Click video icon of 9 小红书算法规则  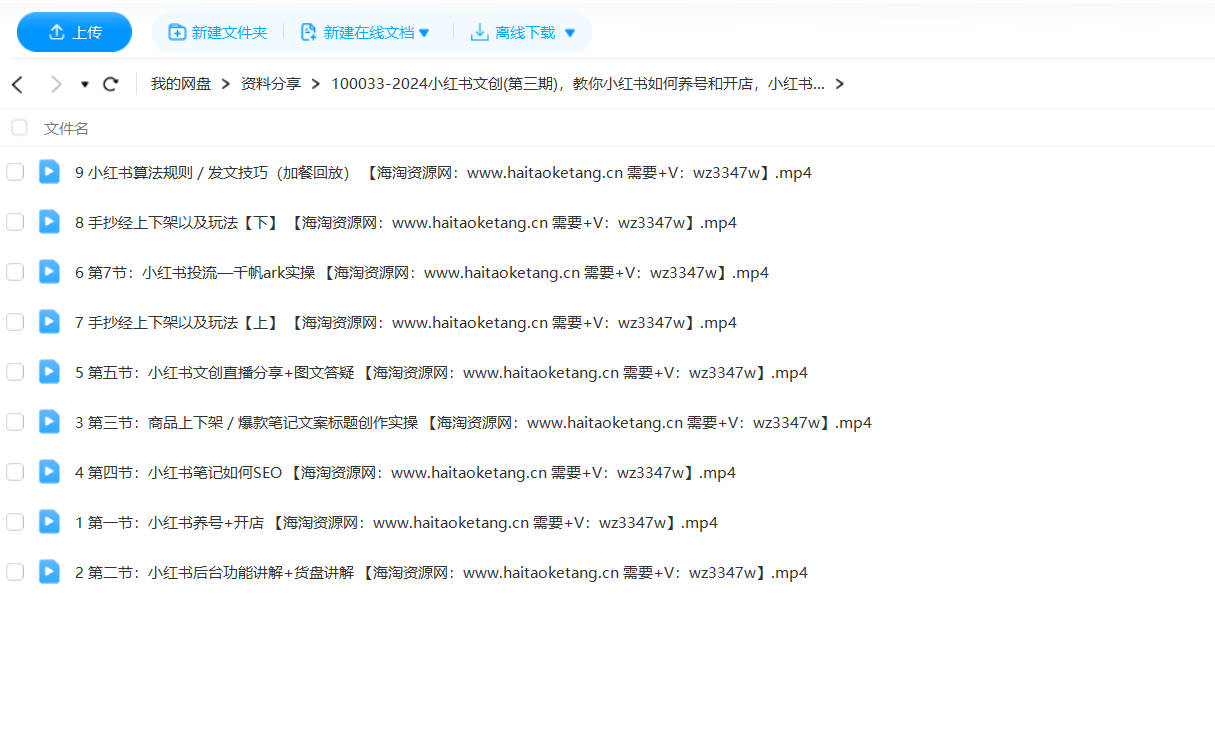[x=49, y=172]
